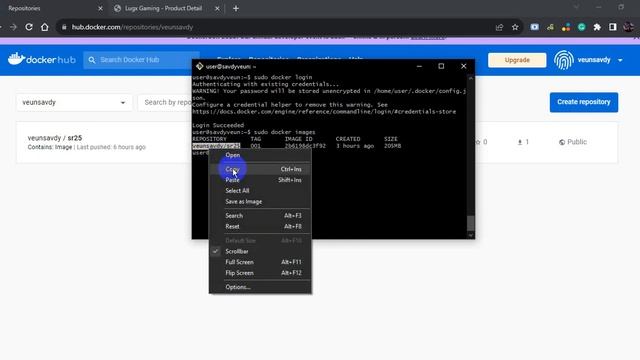Screen dimensions: 640x360
Task: Switch to Lugx Gaming - Product Detail tab
Action: click(163, 9)
